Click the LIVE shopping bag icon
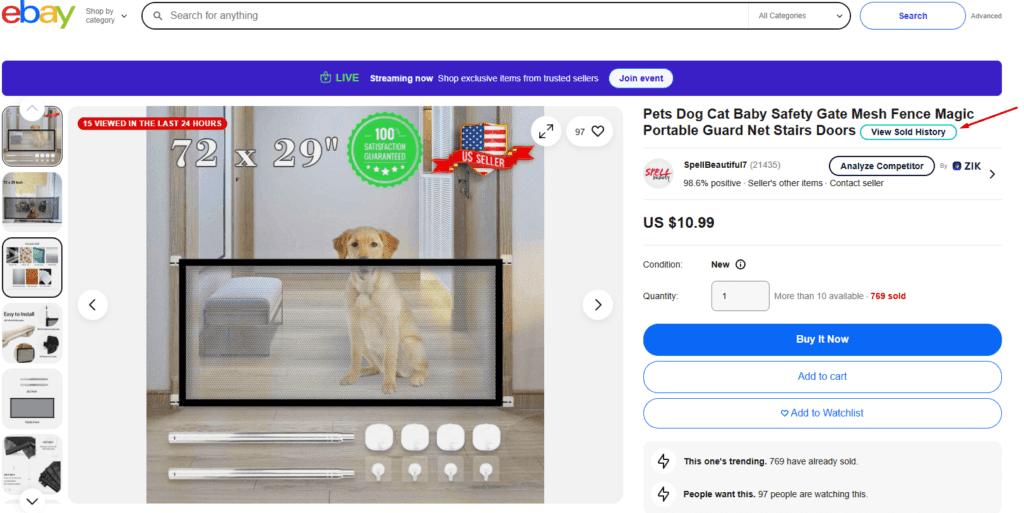This screenshot has height=513, width=1024. pyautogui.click(x=325, y=78)
